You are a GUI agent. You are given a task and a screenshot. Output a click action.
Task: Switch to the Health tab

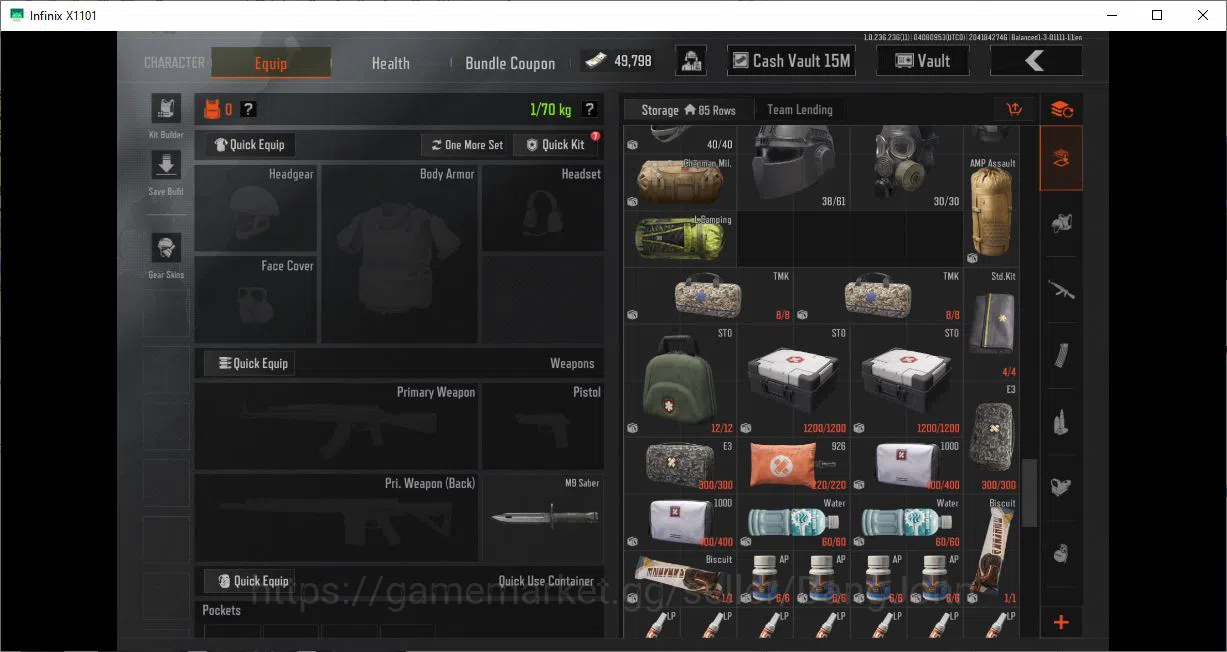(x=391, y=63)
